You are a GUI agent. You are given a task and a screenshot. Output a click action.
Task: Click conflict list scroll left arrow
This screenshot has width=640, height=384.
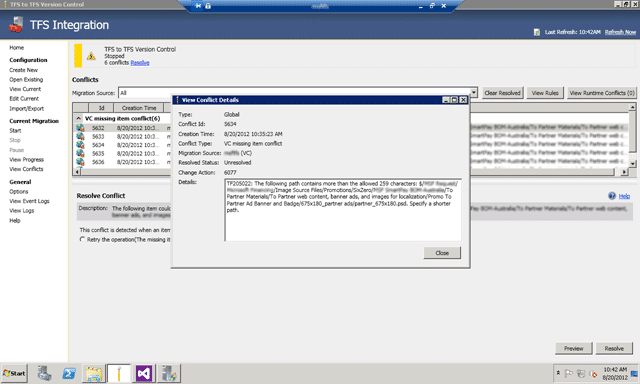77,172
